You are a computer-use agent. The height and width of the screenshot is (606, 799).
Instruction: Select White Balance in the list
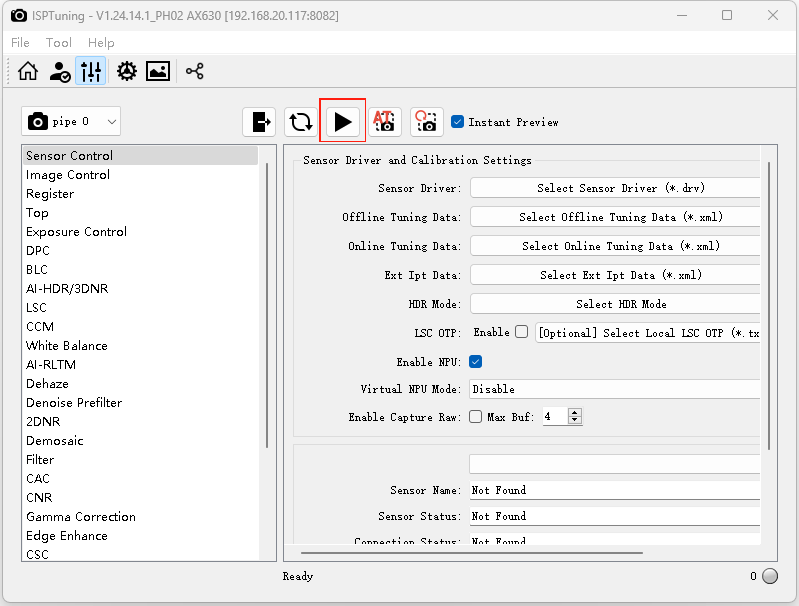click(x=140, y=346)
